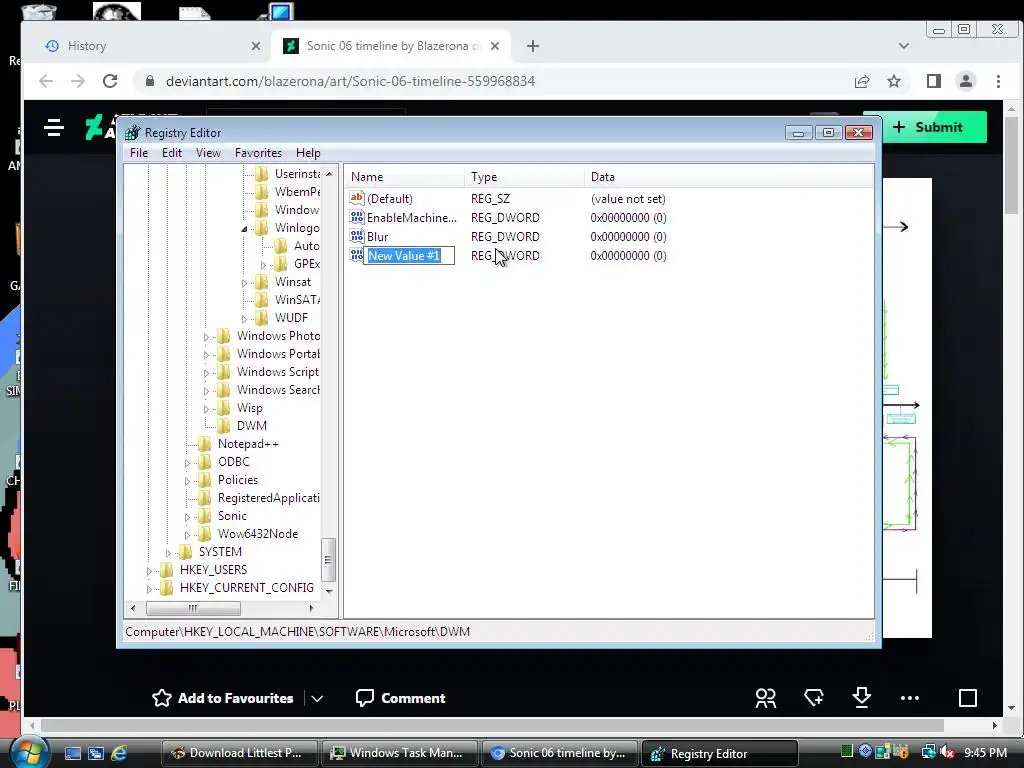
Task: Click registry tree vertical scrollbar thumb
Action: click(x=328, y=560)
